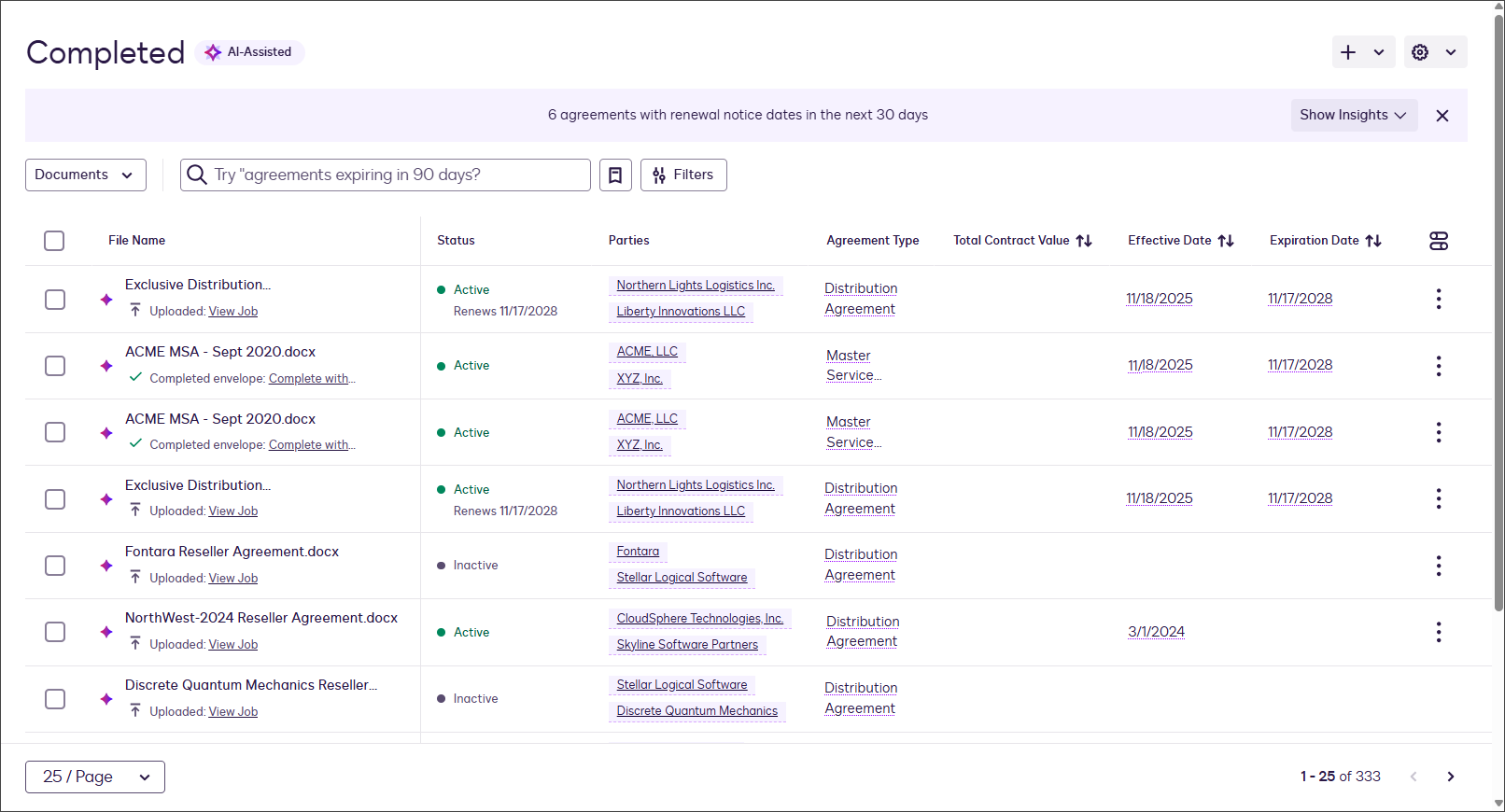Sort by Effective Date

[x=1226, y=241]
